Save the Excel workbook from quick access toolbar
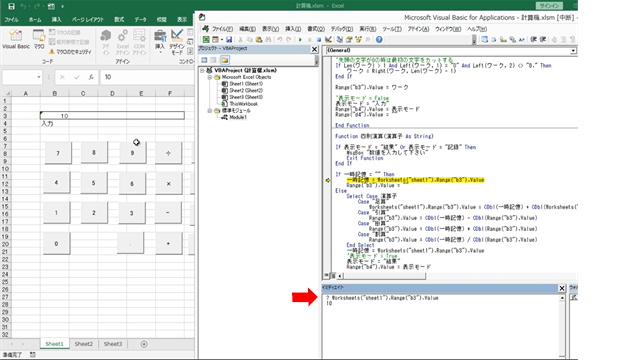640x360 pixels. point(11,6)
